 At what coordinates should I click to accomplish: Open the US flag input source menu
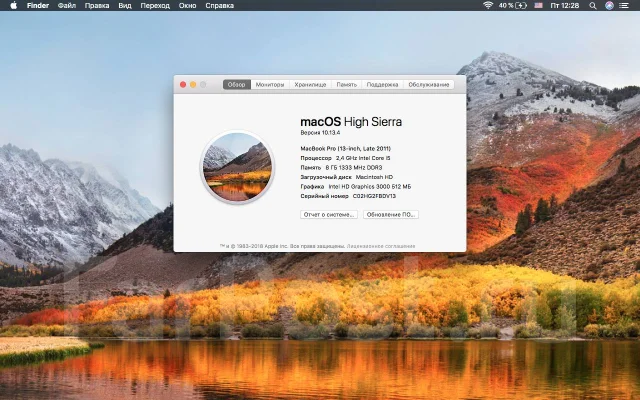[539, 5]
